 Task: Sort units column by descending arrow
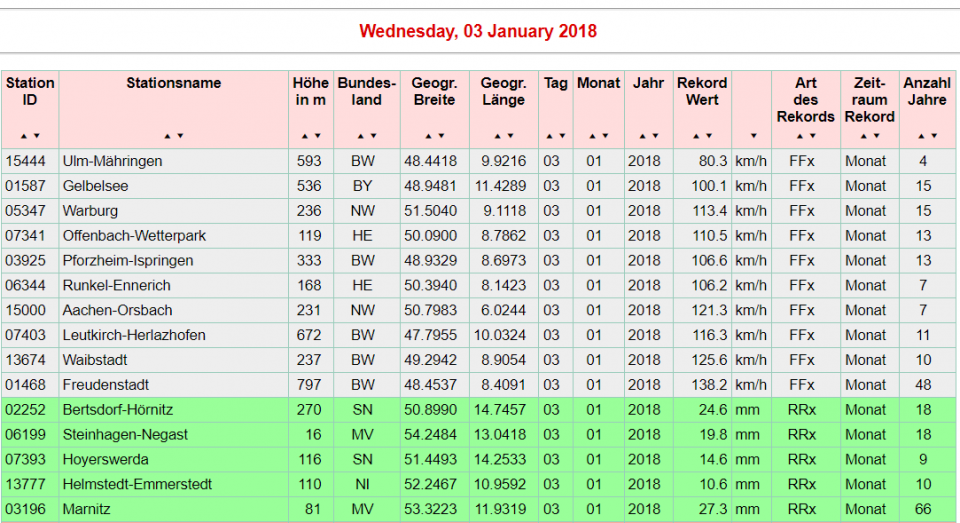(x=751, y=136)
